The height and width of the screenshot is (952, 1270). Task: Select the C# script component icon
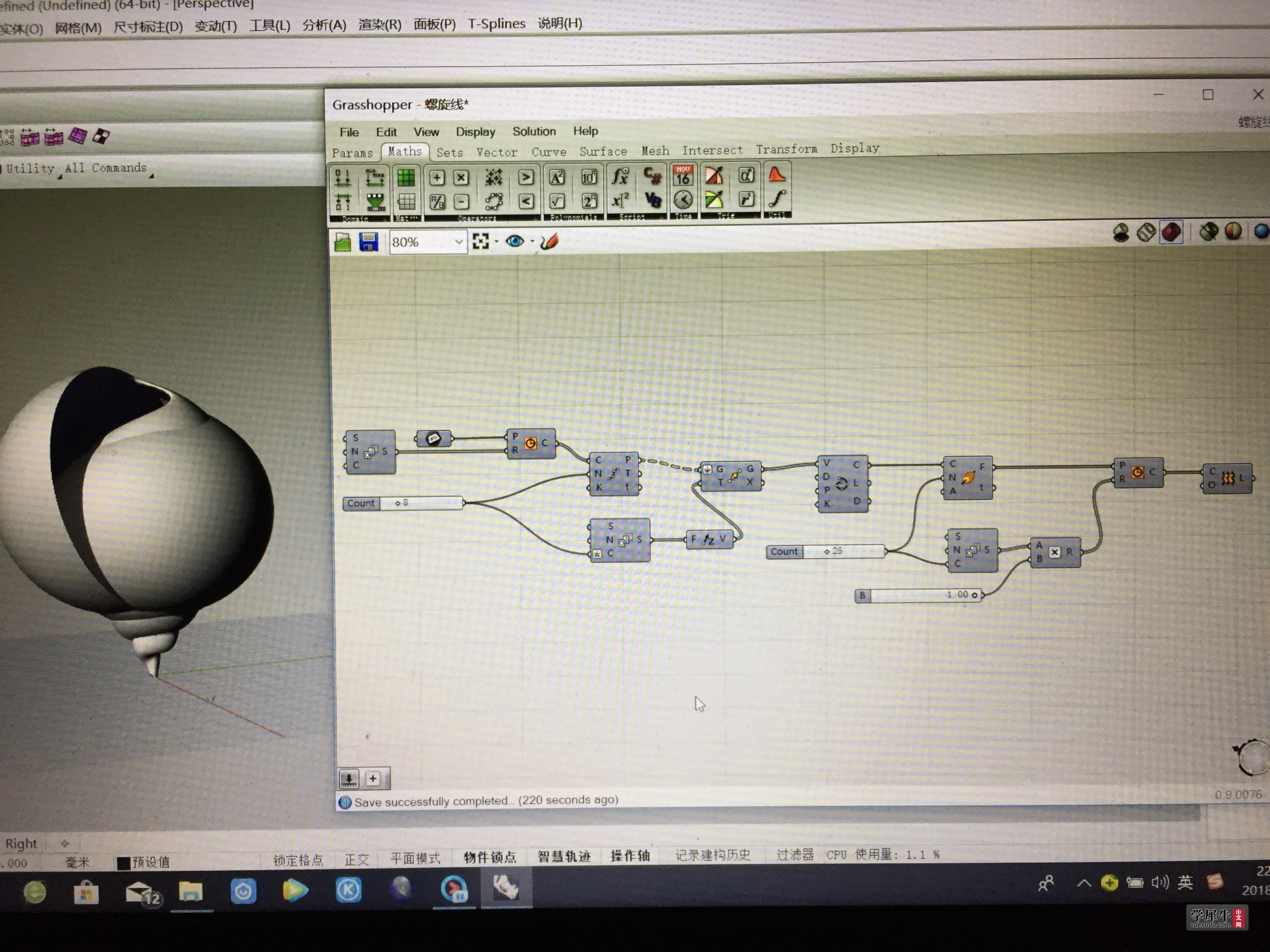click(x=652, y=175)
